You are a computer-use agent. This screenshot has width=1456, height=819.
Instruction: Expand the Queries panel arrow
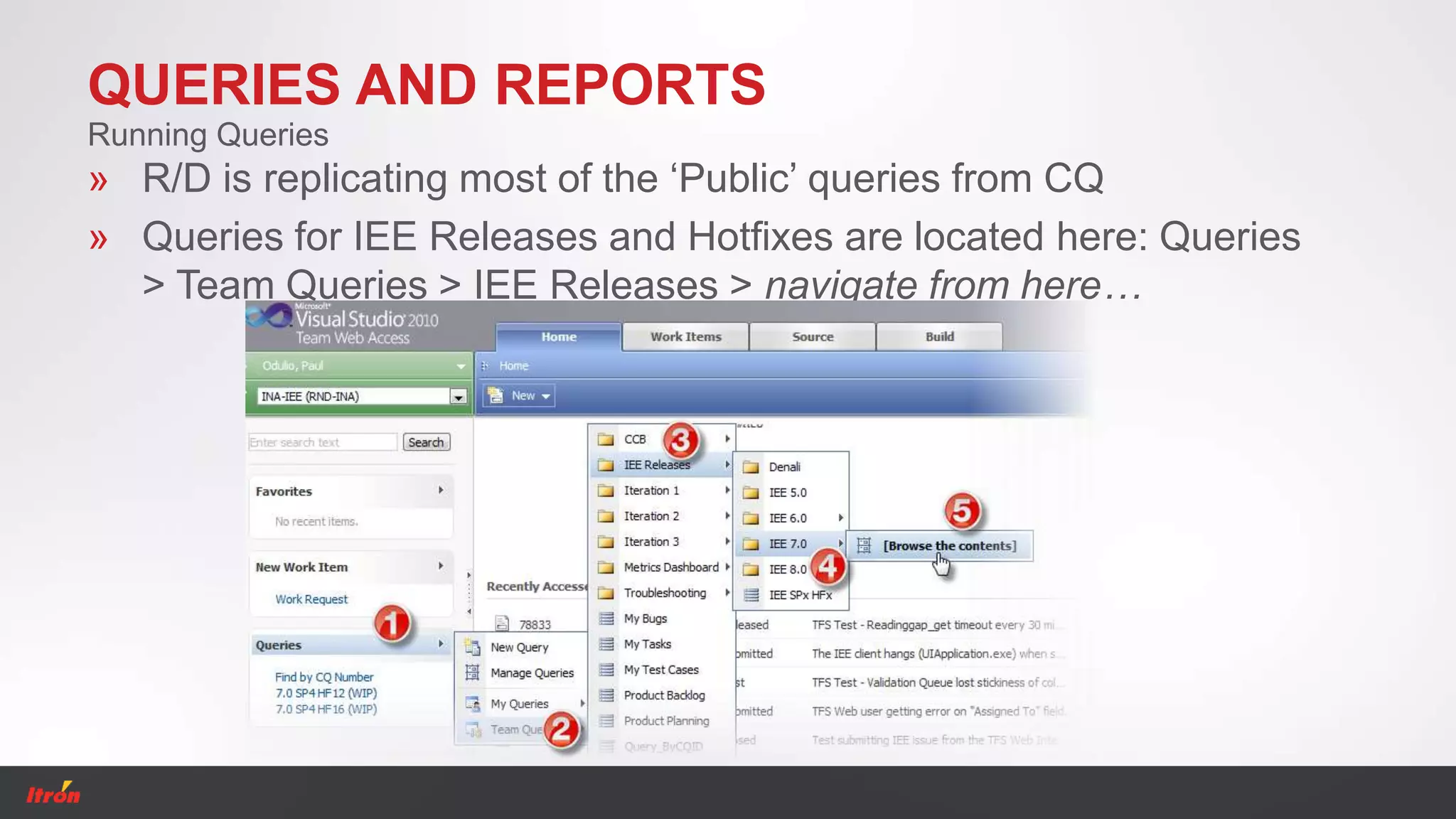(441, 643)
